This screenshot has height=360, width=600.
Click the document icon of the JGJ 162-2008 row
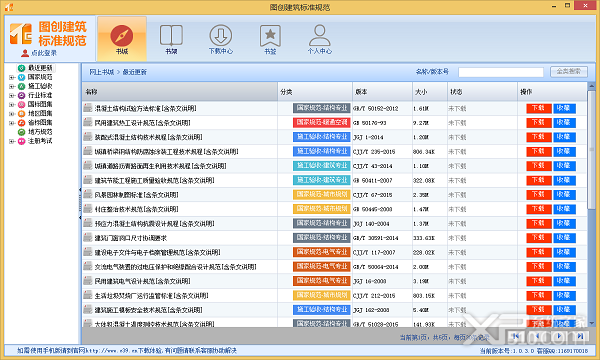click(x=88, y=310)
